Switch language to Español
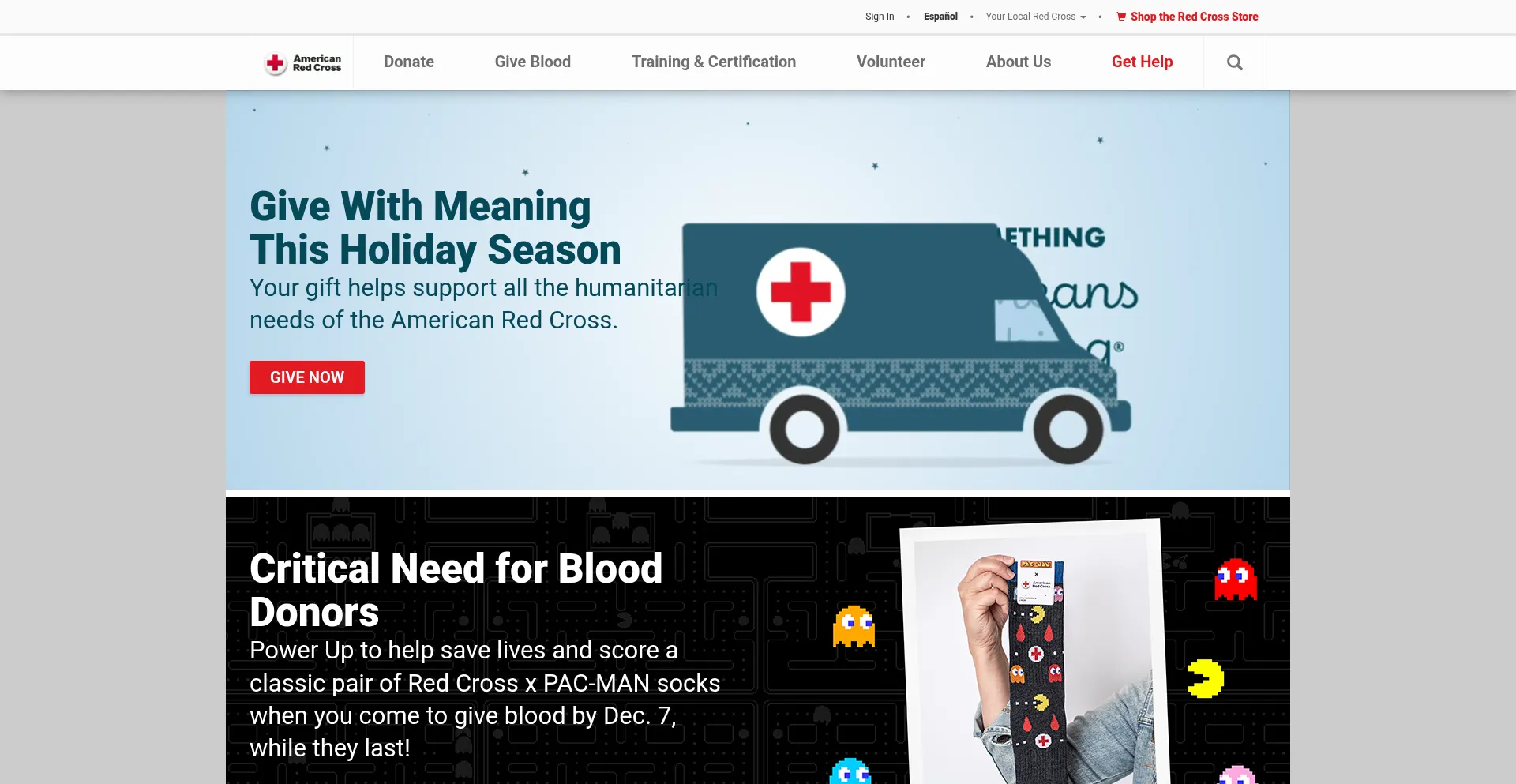The width and height of the screenshot is (1516, 784). [x=940, y=17]
